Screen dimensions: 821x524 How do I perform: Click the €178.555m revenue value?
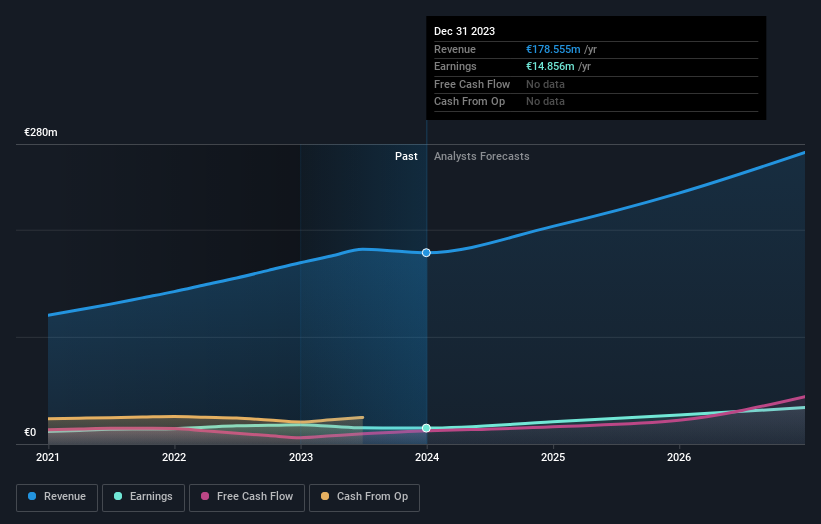pos(553,49)
